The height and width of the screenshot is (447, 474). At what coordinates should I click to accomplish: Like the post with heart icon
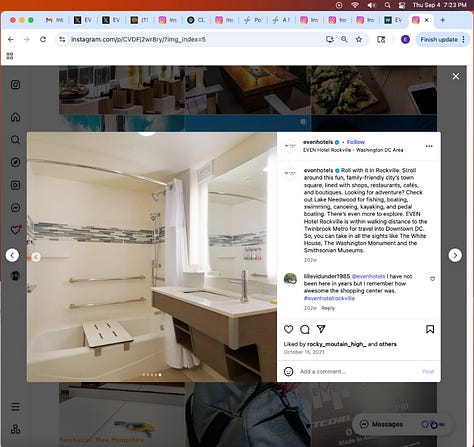coord(289,329)
